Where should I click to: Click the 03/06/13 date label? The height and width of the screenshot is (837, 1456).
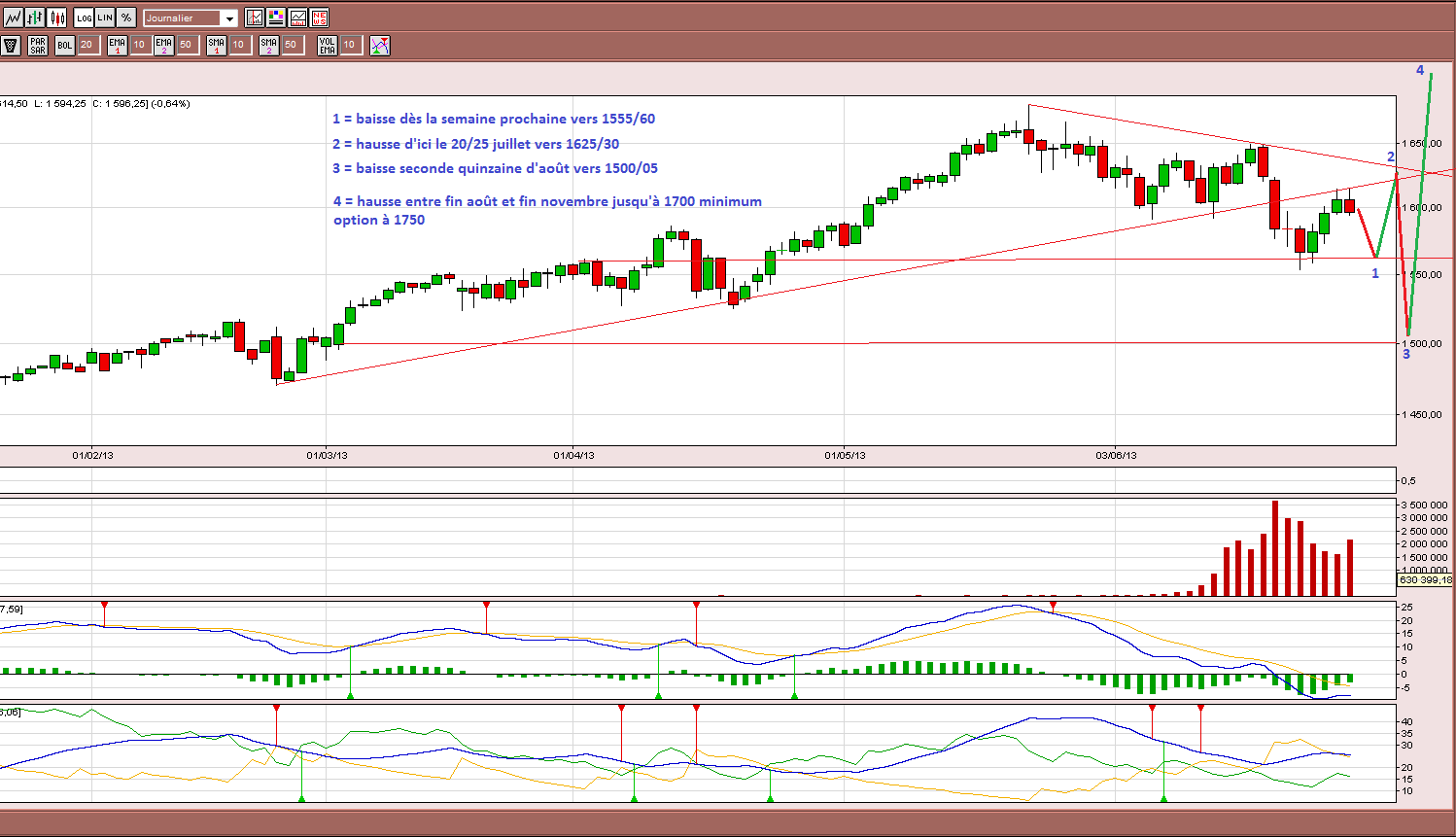click(x=1116, y=455)
